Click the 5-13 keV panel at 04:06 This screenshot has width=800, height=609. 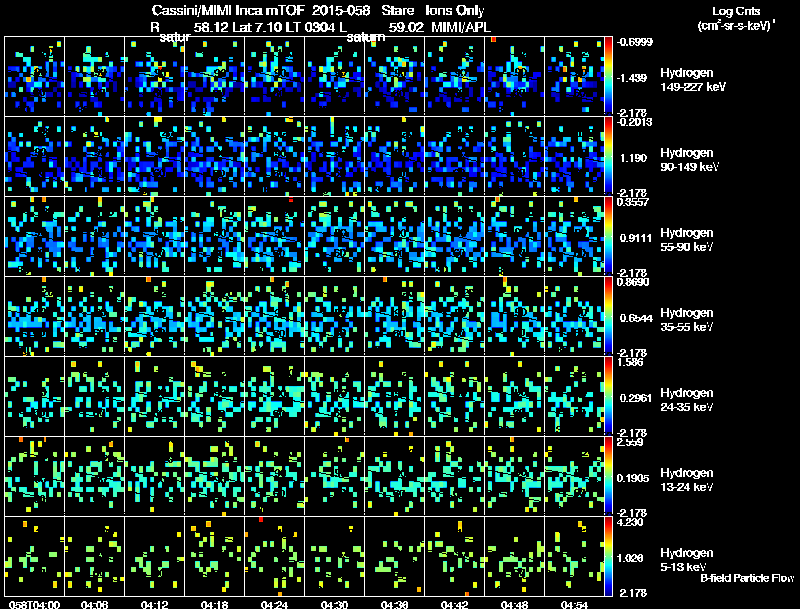point(94,556)
